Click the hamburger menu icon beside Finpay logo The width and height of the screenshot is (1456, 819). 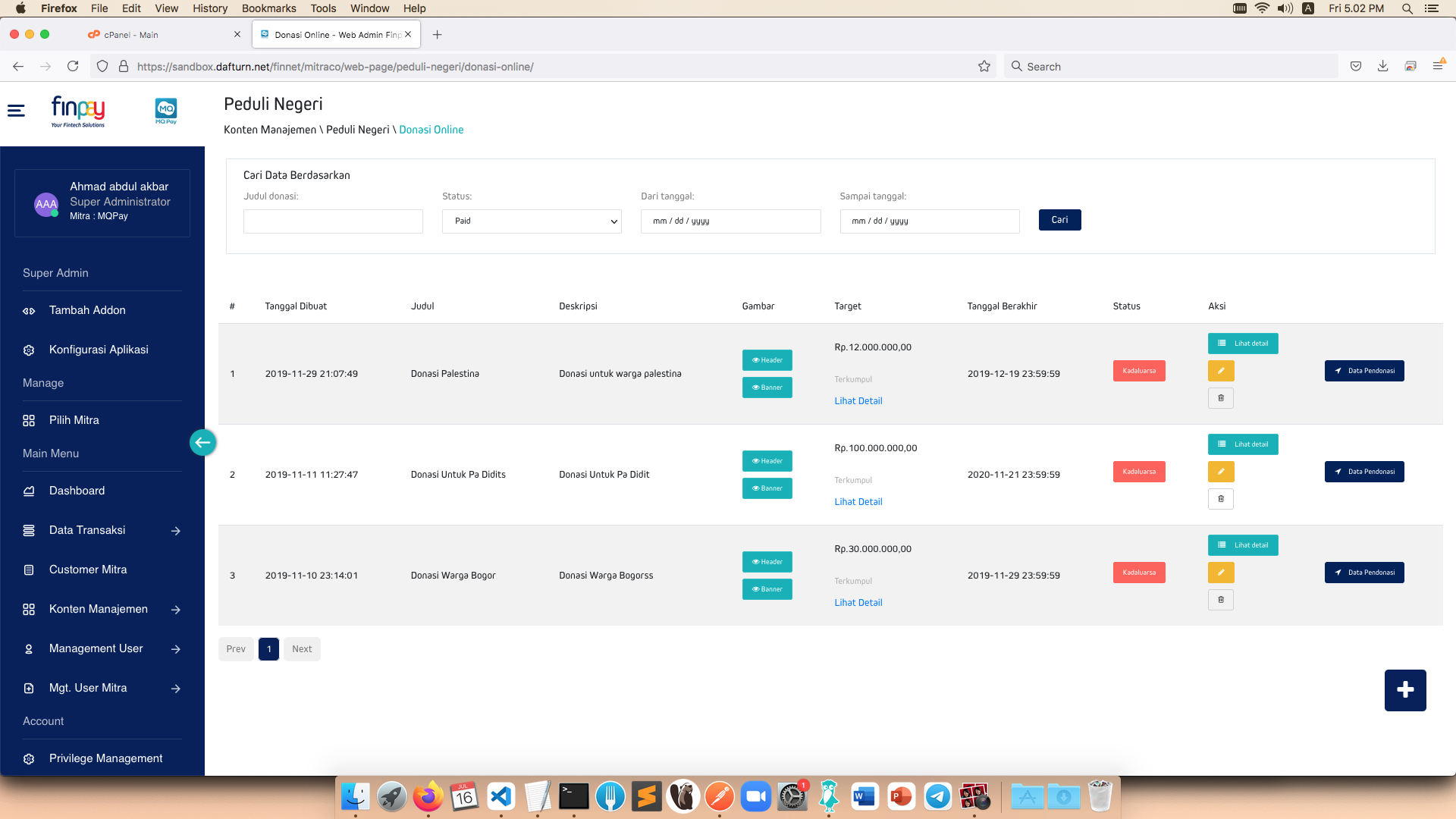pyautogui.click(x=16, y=111)
